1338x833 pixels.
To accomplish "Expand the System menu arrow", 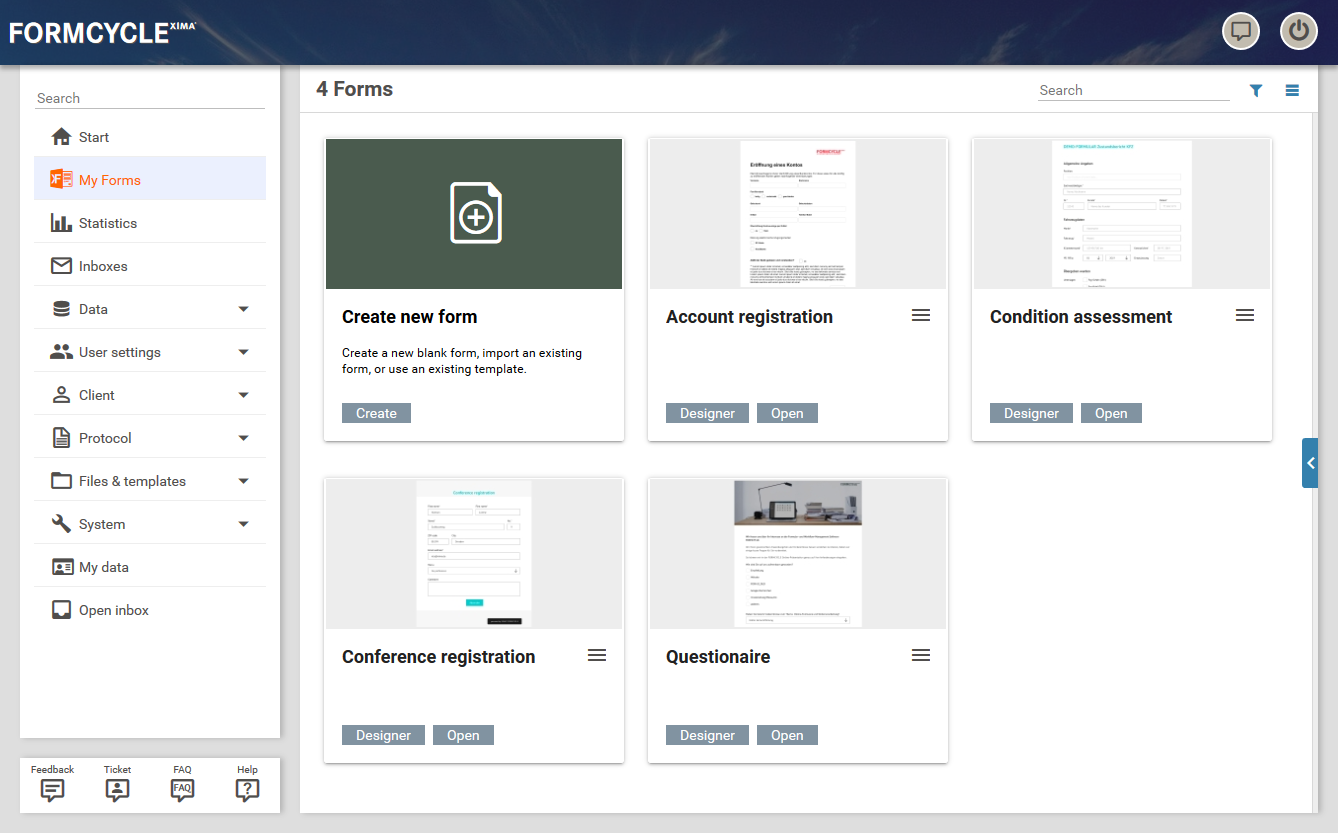I will 243,524.
